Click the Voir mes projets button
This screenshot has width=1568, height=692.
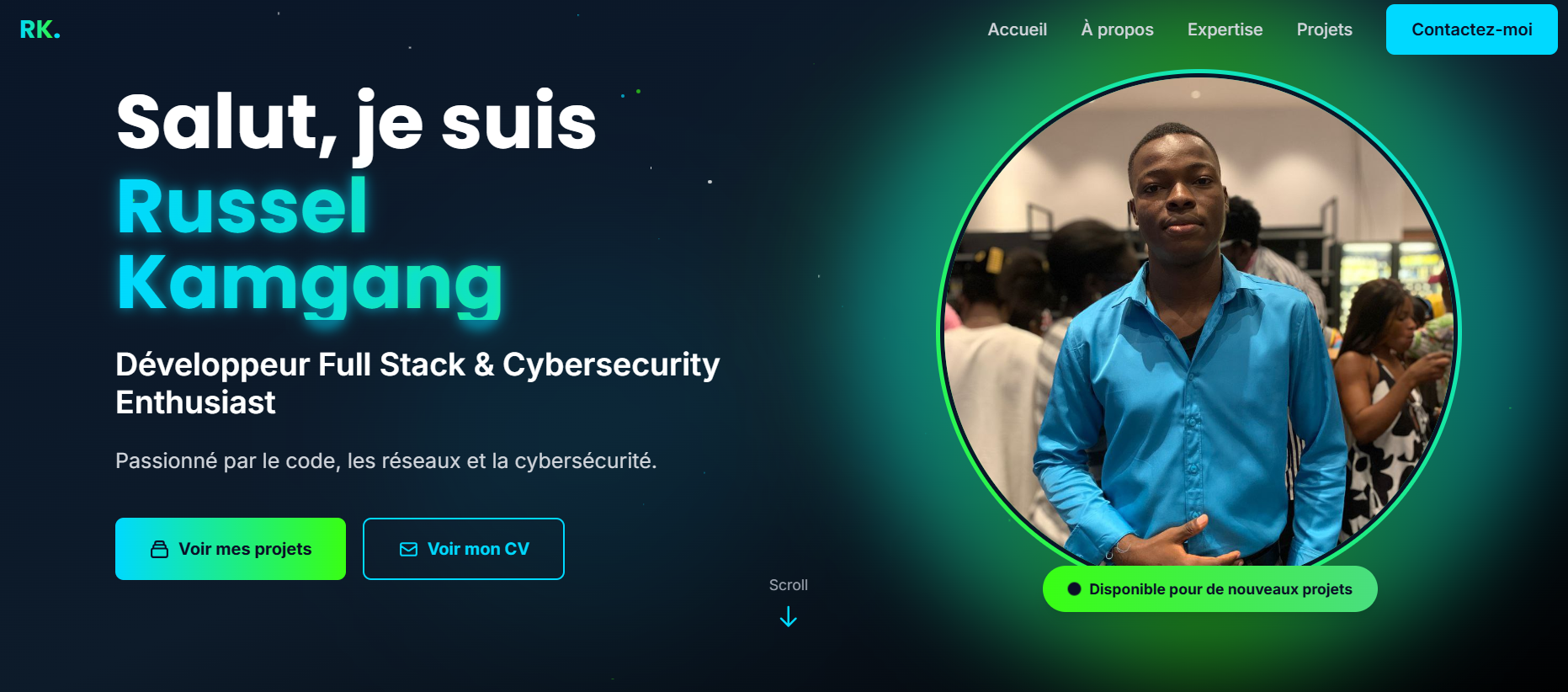pyautogui.click(x=231, y=549)
